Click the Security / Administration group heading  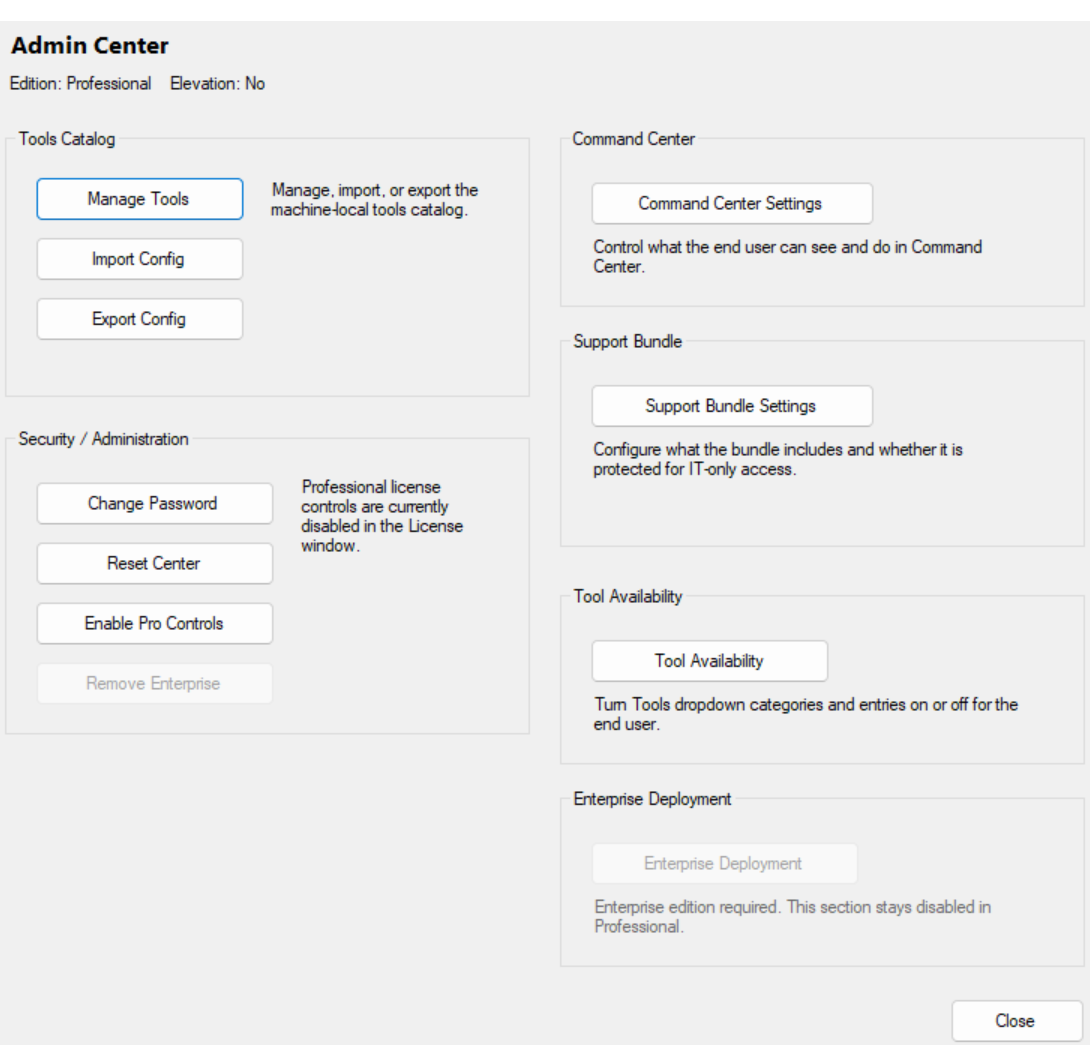pos(103,439)
